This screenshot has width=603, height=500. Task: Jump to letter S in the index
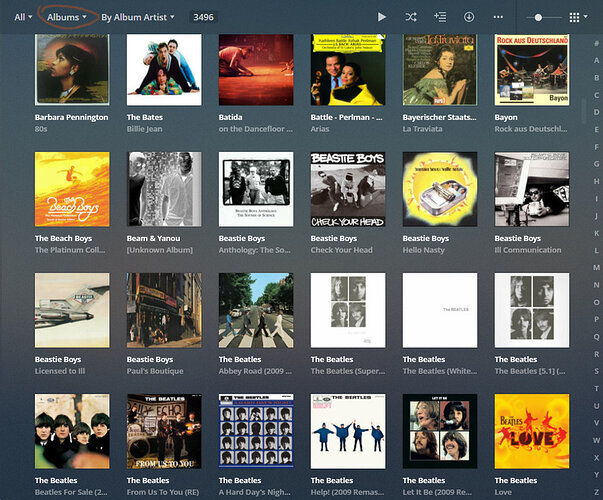(x=596, y=371)
